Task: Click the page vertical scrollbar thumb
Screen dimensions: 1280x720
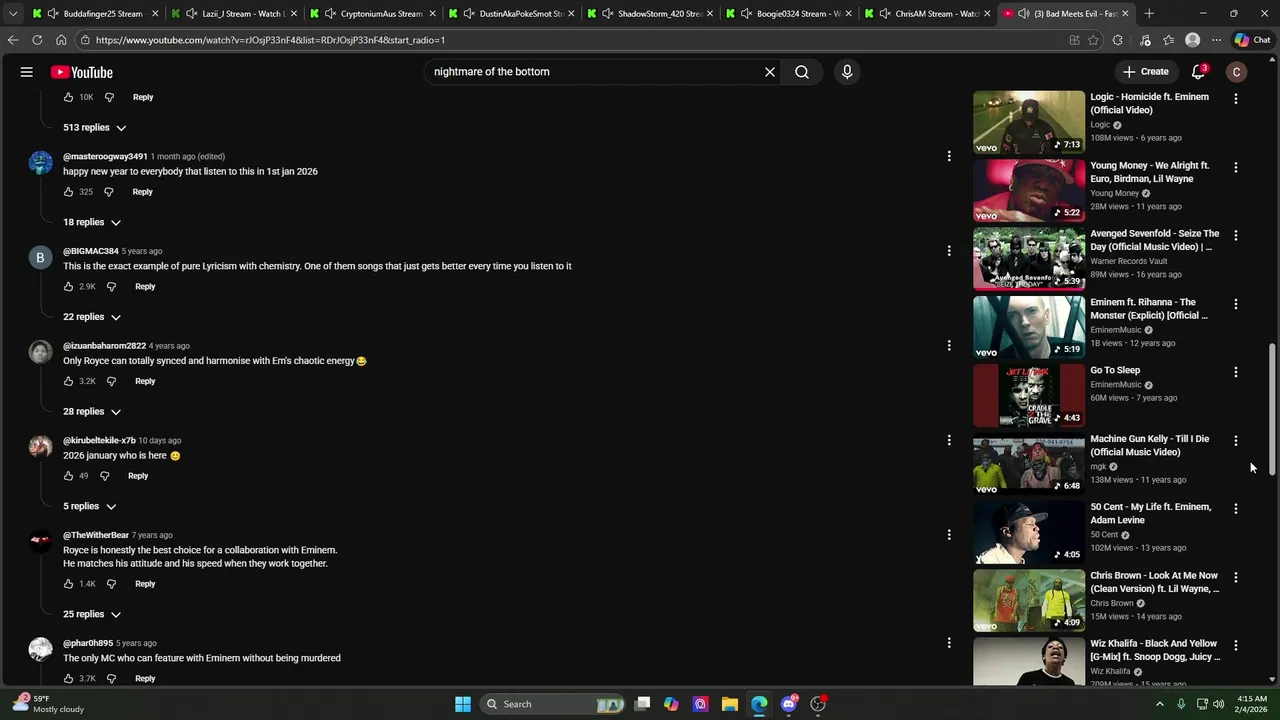Action: point(1273,410)
